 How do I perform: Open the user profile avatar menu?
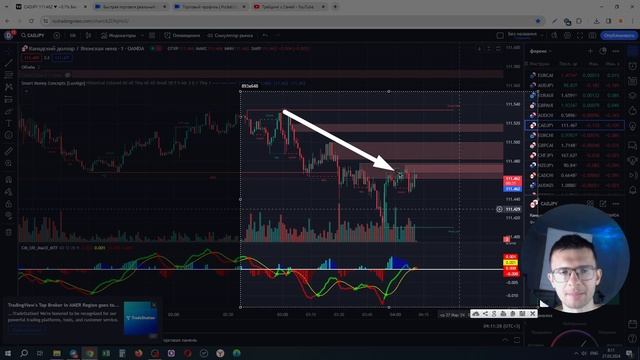[9, 36]
